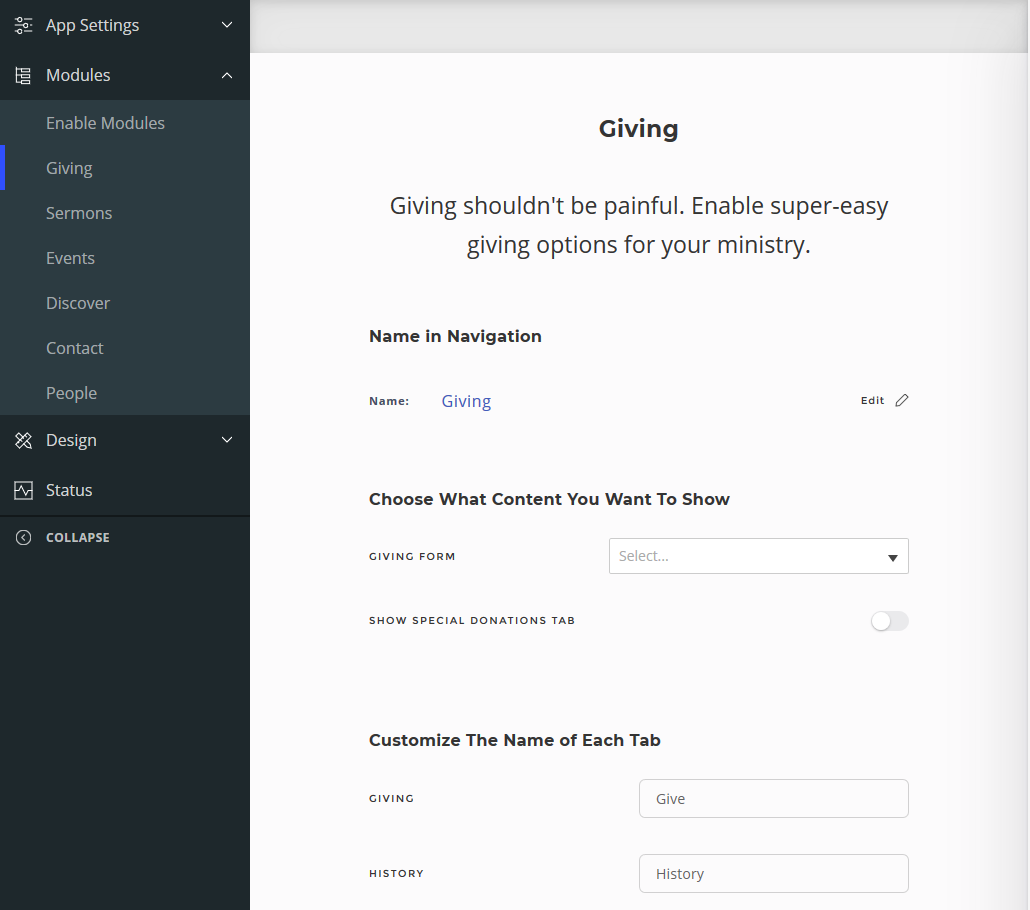Click the HISTORY field label
The image size is (1030, 910).
pyautogui.click(x=396, y=873)
